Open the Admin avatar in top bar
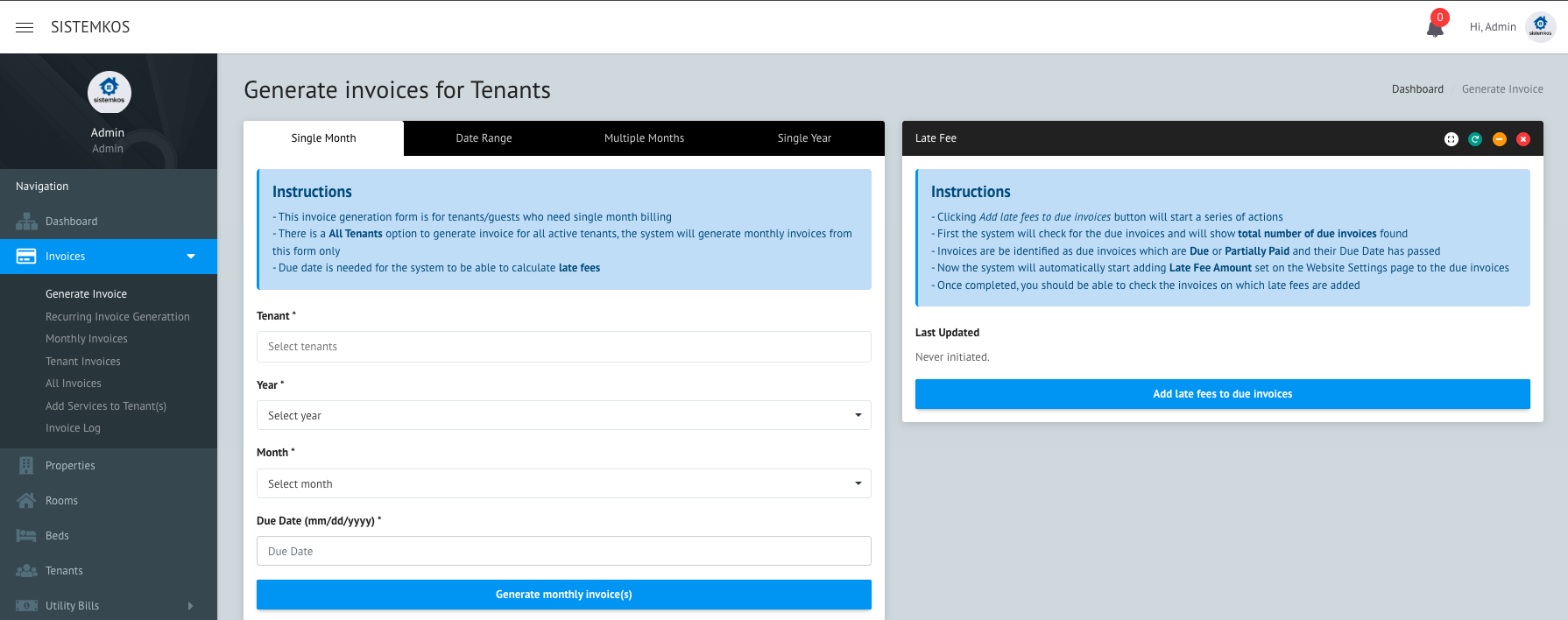 pyautogui.click(x=1540, y=27)
